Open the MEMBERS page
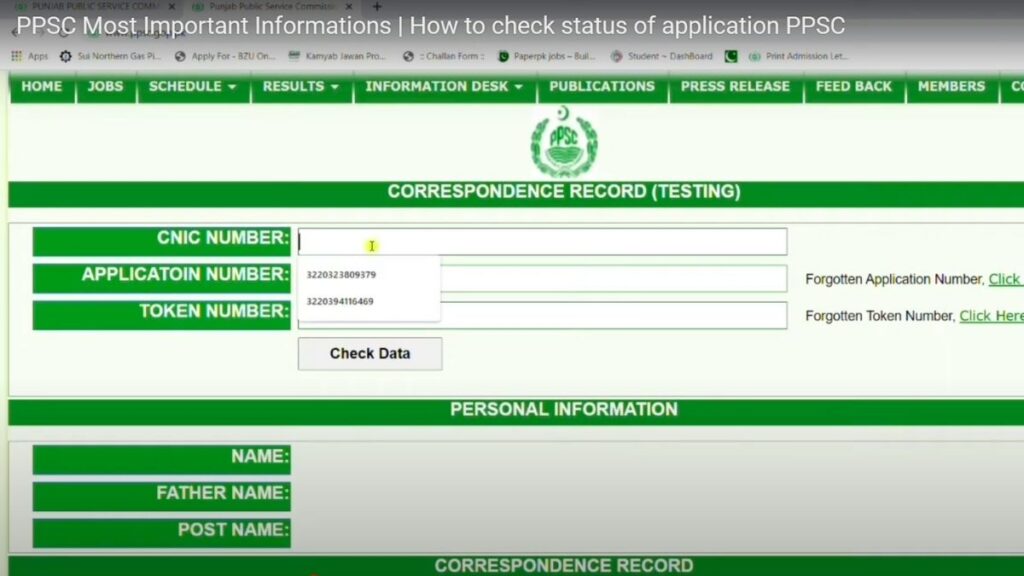 coord(952,87)
